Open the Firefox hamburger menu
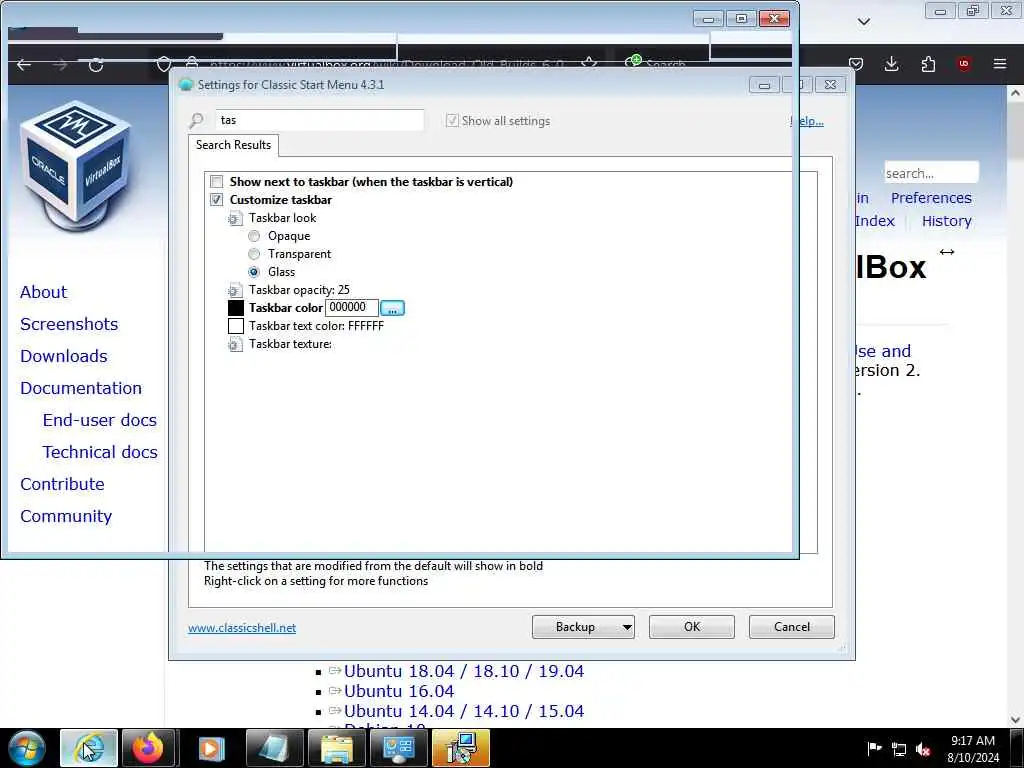Screen dimensions: 1024x768 click(x=1000, y=64)
